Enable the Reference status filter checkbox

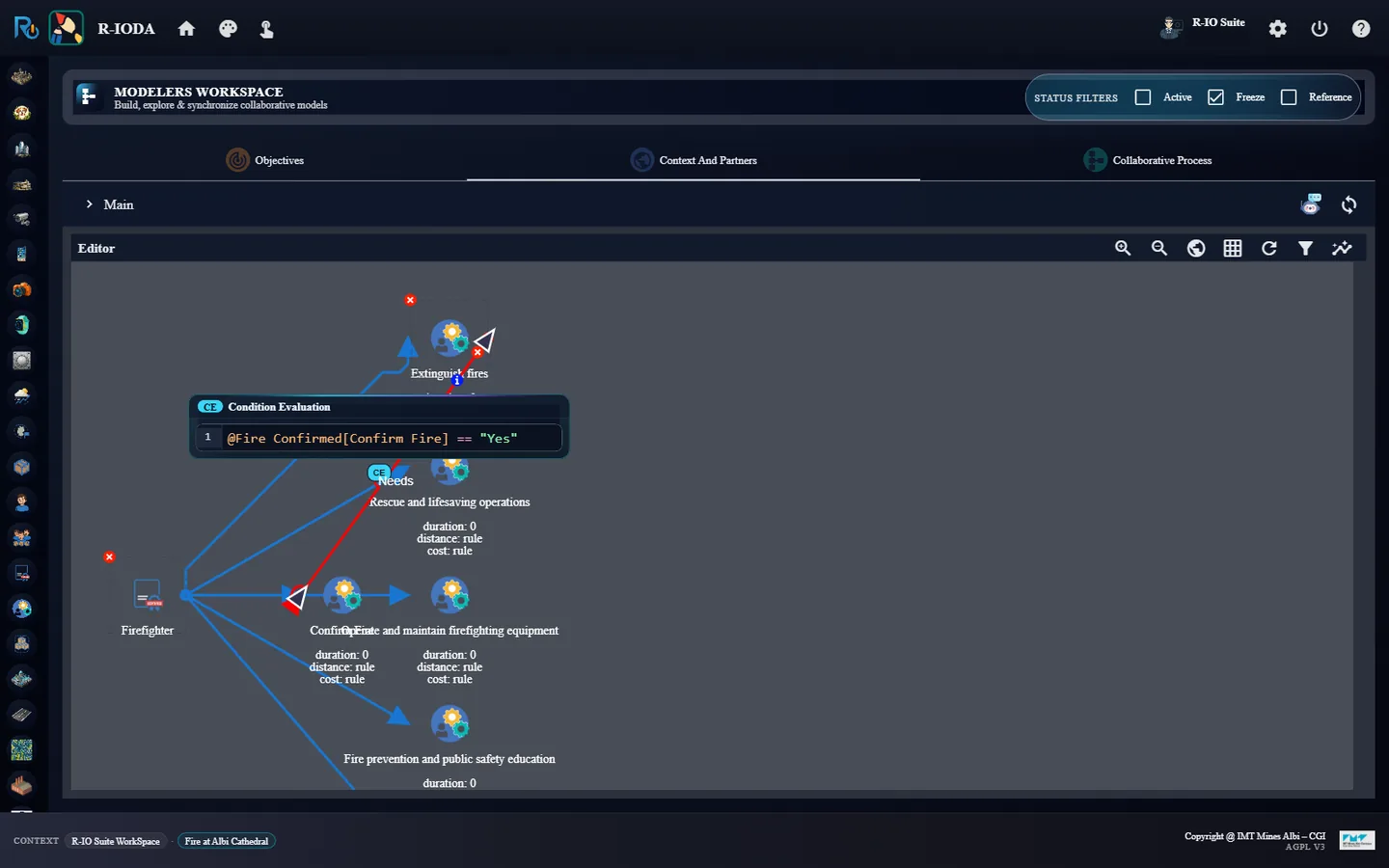coord(1289,97)
